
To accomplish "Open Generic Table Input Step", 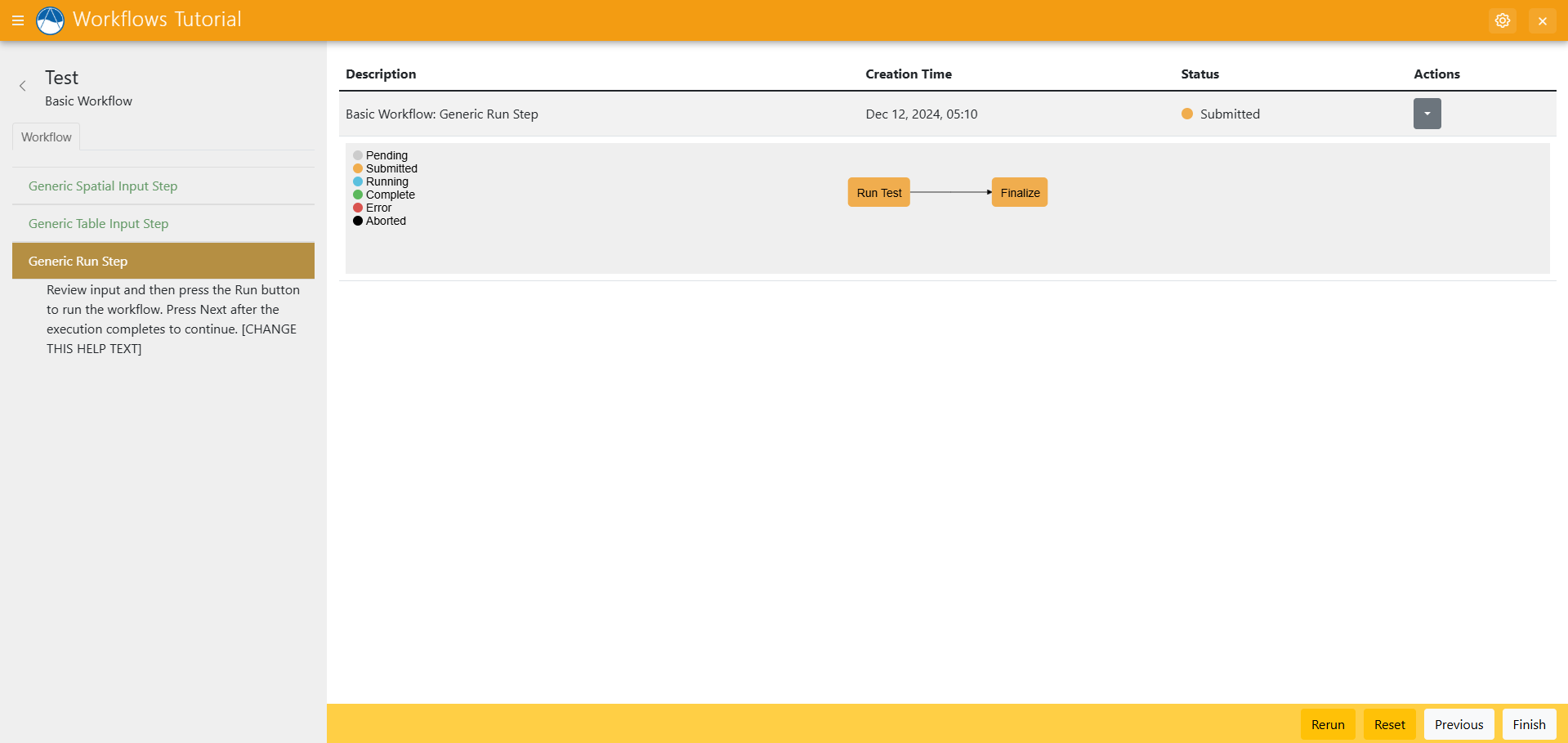I will pyautogui.click(x=98, y=223).
